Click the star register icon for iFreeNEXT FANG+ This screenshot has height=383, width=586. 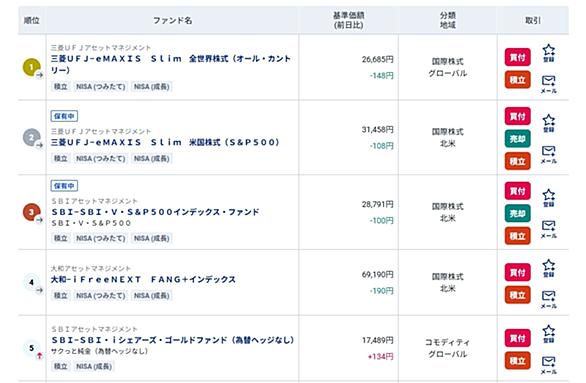(x=548, y=268)
